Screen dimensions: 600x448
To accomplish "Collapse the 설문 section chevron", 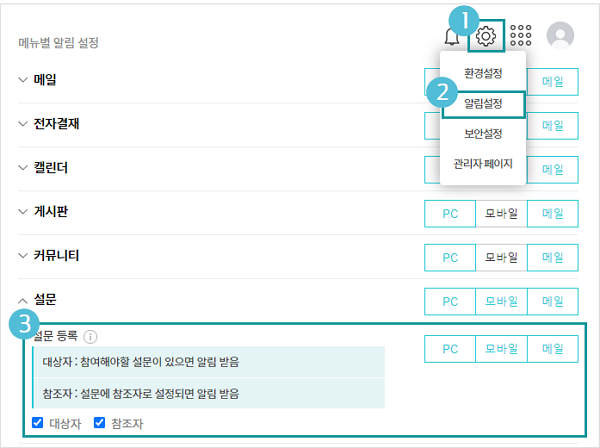I will pos(23,300).
